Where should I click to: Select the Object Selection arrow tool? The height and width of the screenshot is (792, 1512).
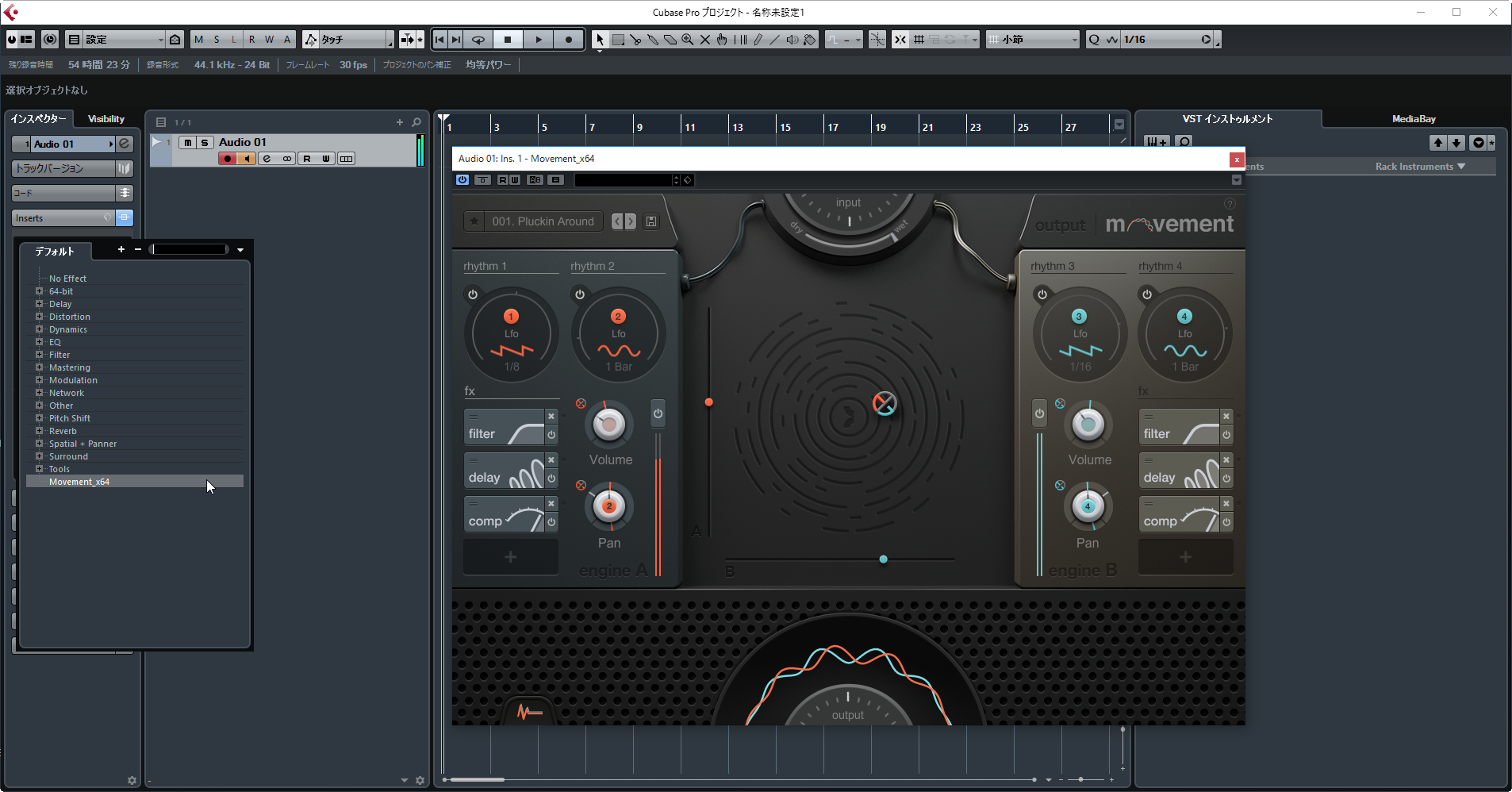coord(600,39)
